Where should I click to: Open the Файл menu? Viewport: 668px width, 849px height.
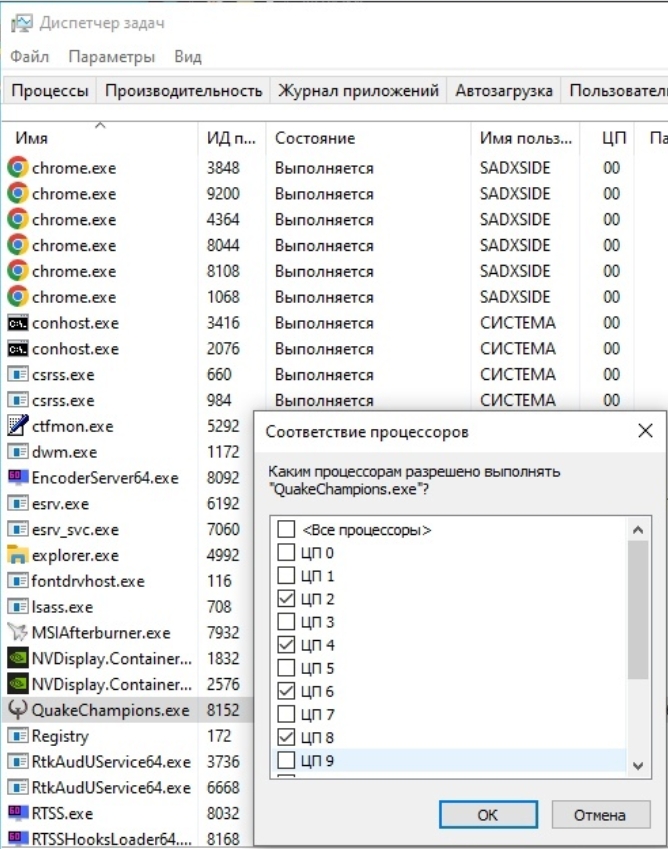click(x=29, y=56)
